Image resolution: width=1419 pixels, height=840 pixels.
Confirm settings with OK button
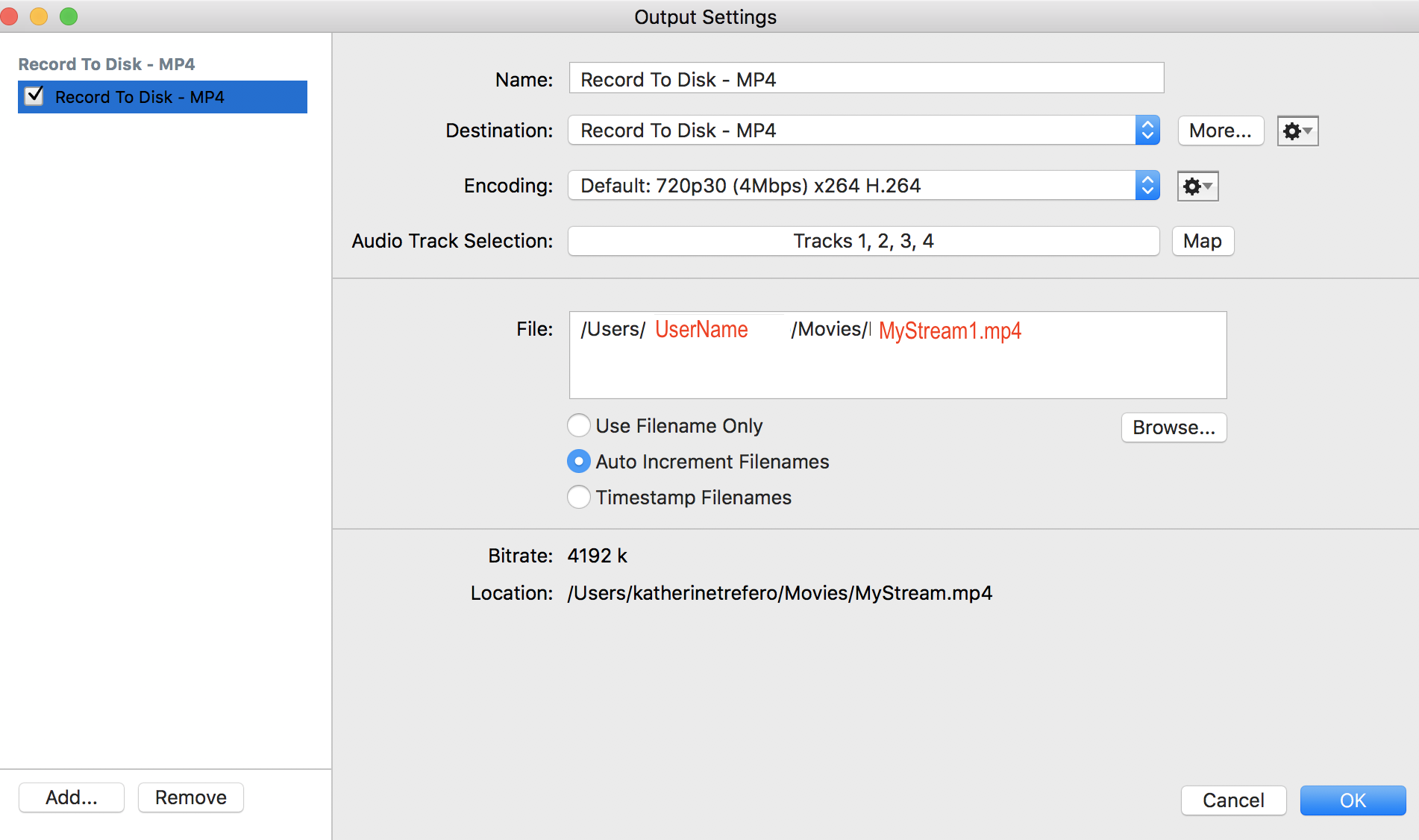tap(1353, 800)
